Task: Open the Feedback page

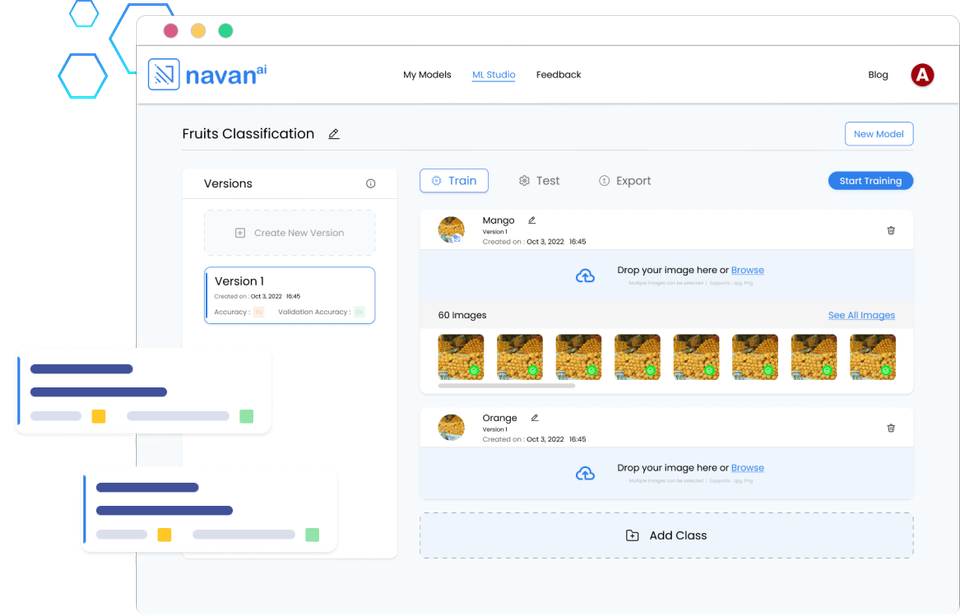Action: pyautogui.click(x=558, y=74)
